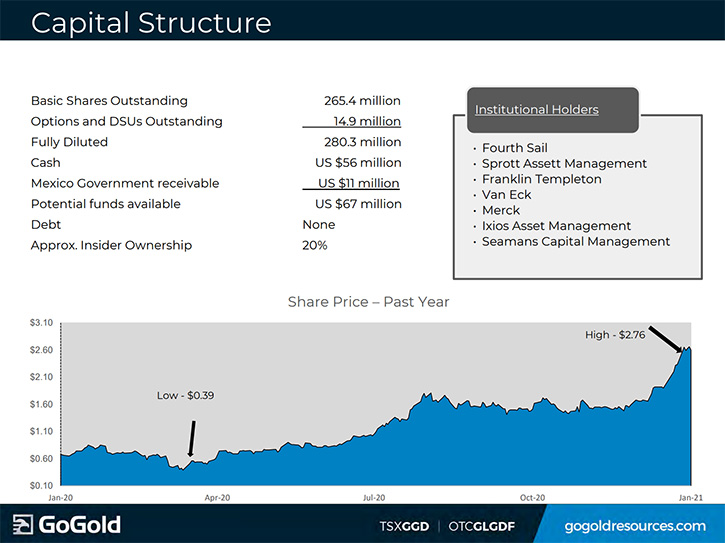Click the 'Capital Structure' title

click(151, 23)
